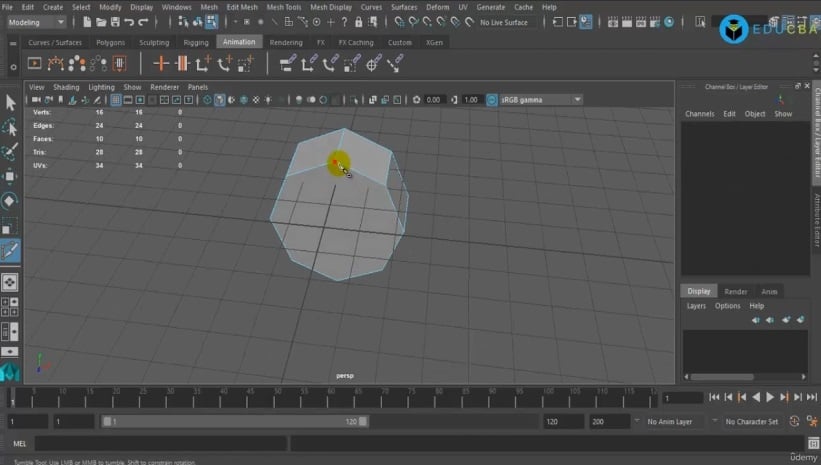Play the animation forward
821x465 pixels.
click(x=770, y=397)
